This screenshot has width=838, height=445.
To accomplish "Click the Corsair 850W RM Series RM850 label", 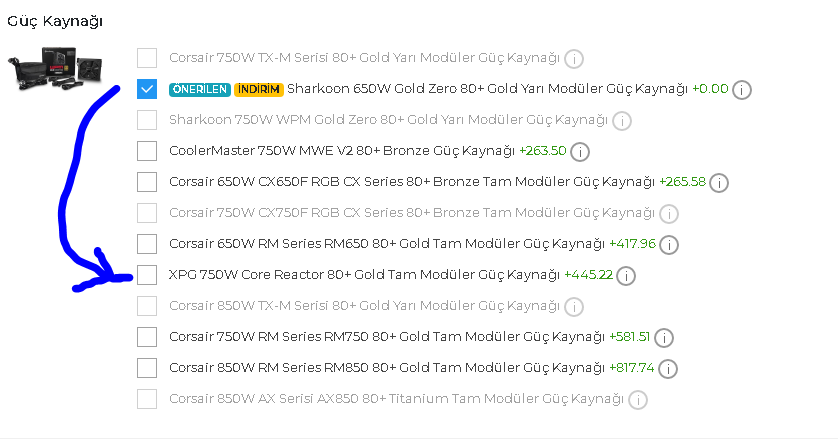I will (x=386, y=367).
